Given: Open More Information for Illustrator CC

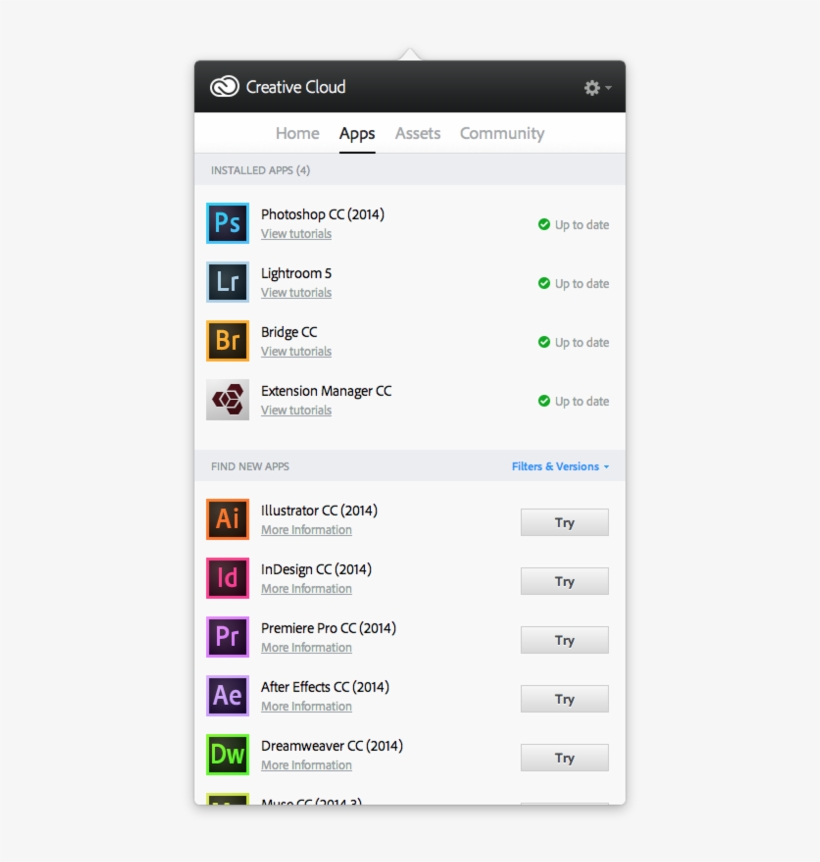Looking at the screenshot, I should pos(306,530).
